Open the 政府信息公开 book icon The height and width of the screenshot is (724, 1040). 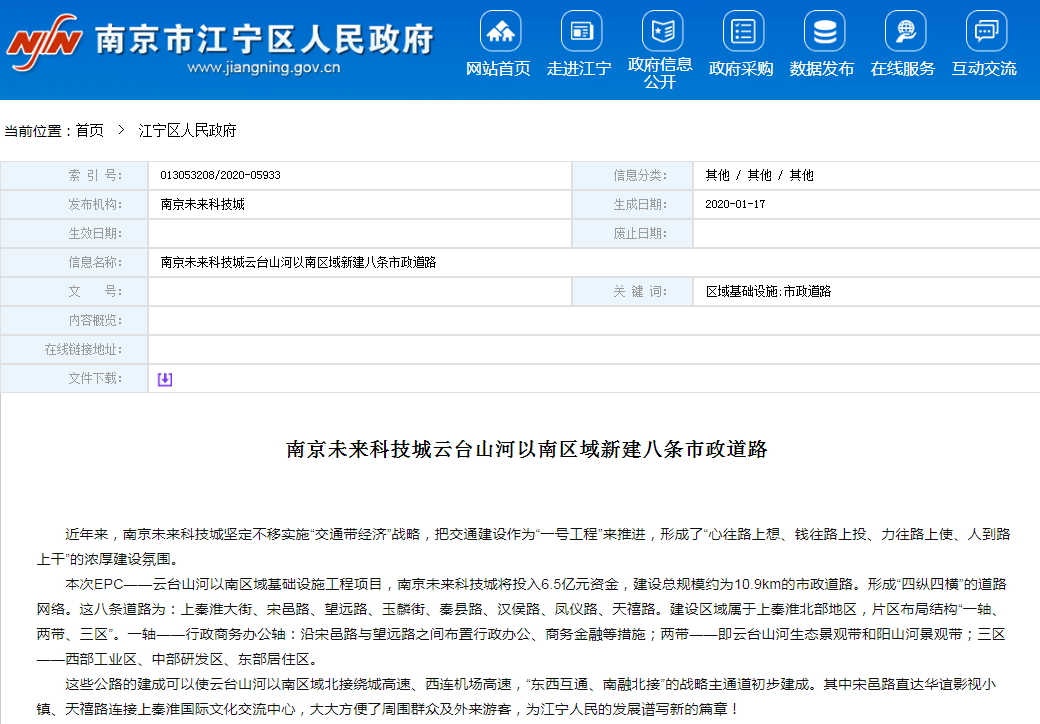[x=661, y=32]
